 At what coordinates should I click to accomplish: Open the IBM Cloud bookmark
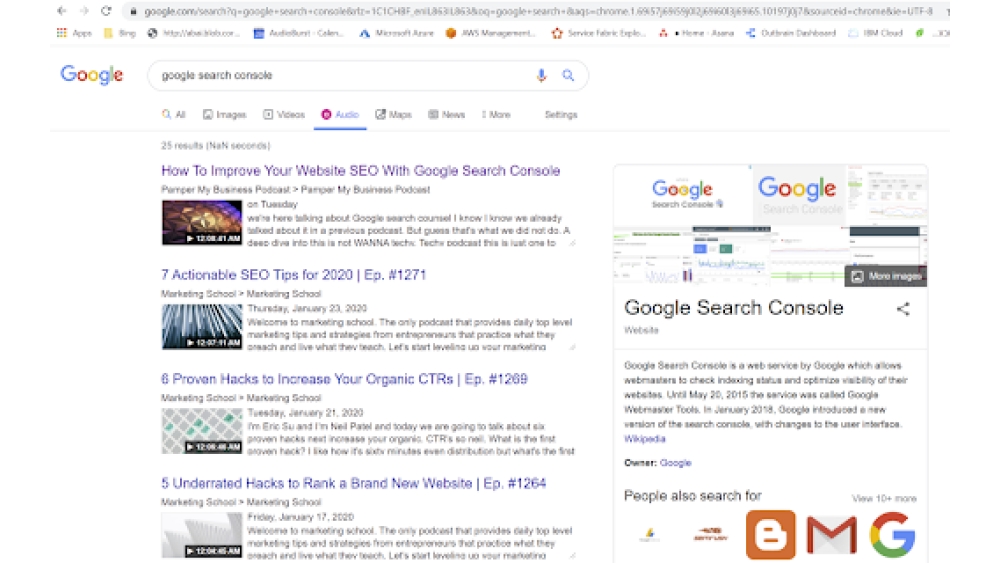tap(876, 33)
